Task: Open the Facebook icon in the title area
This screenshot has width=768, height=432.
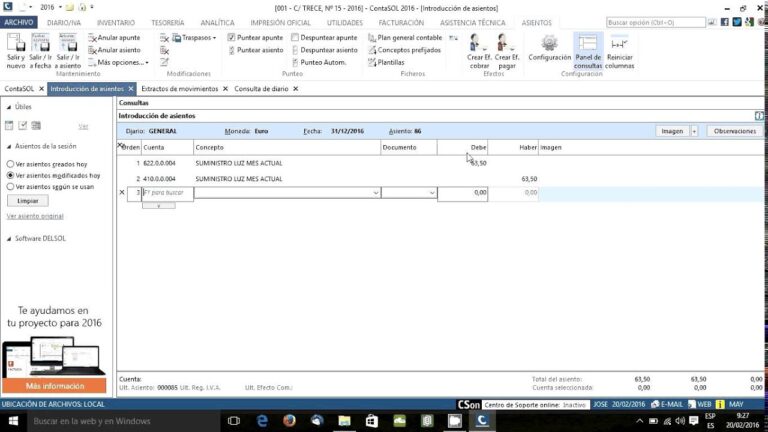Action: tap(725, 23)
